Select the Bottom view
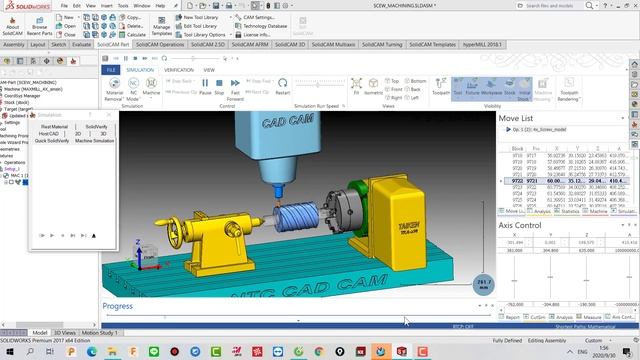This screenshot has height=360, width=640. tap(415, 81)
